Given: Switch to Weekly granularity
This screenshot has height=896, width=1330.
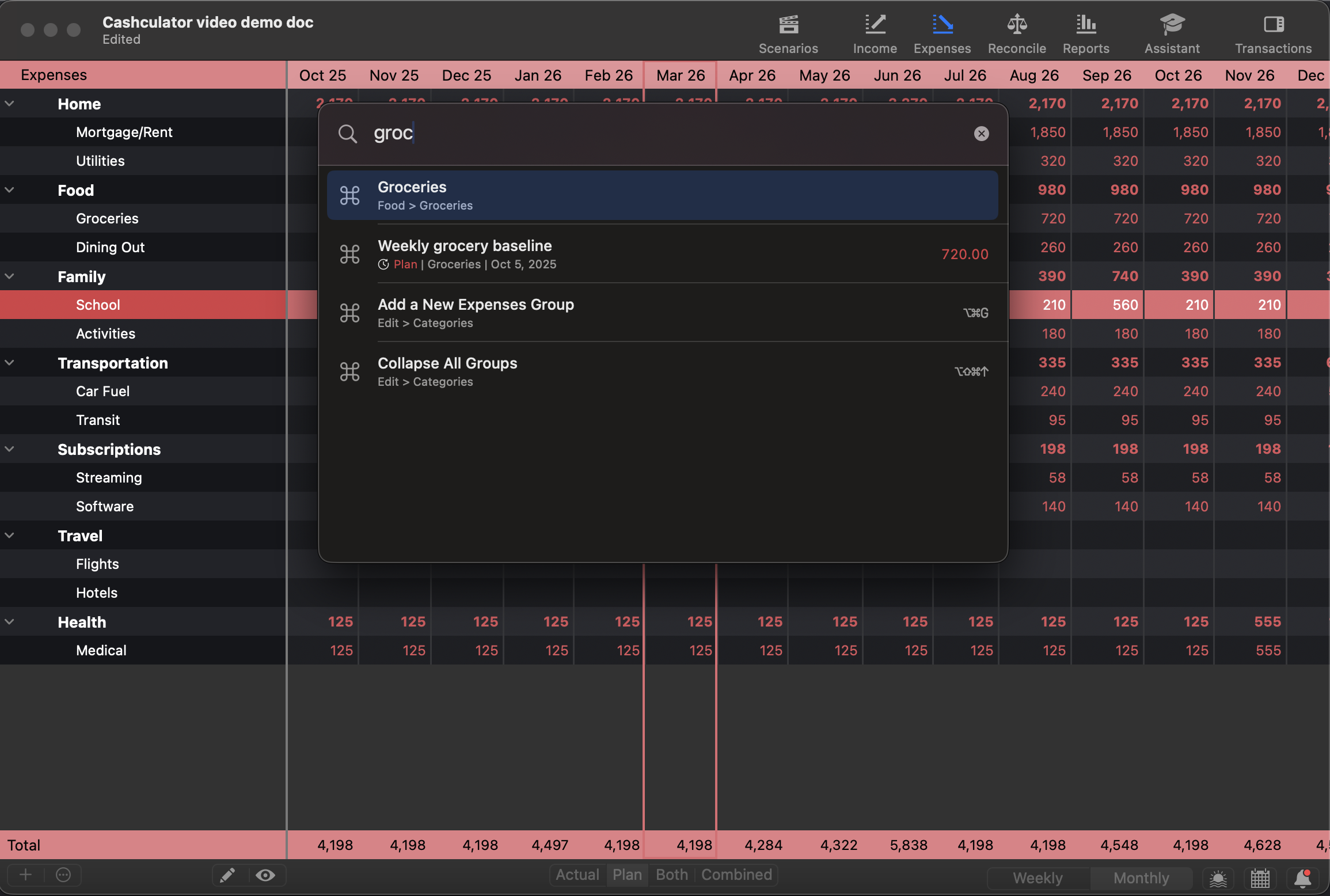Looking at the screenshot, I should coord(1037,878).
